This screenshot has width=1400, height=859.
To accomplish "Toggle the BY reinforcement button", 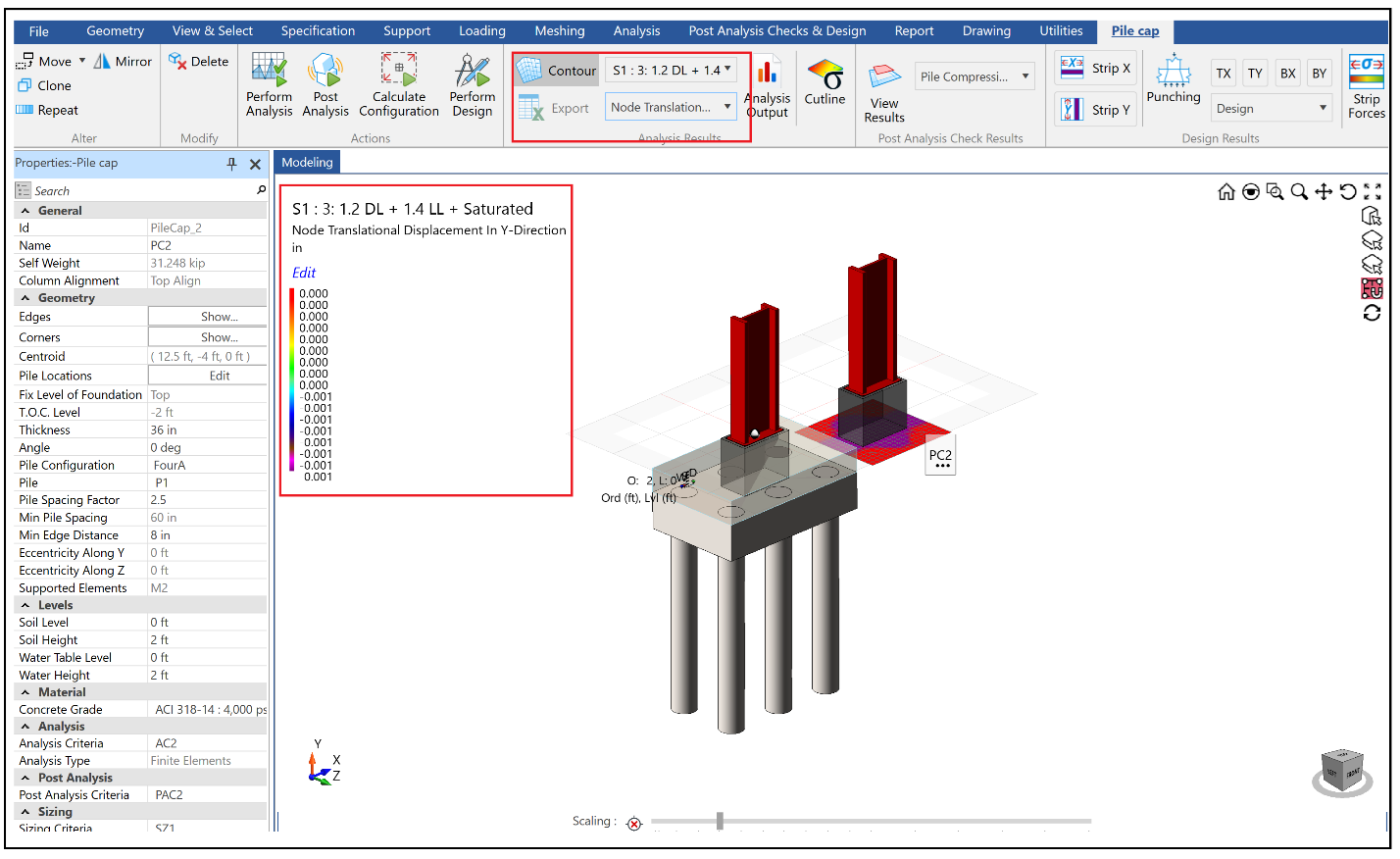I will 1320,74.
